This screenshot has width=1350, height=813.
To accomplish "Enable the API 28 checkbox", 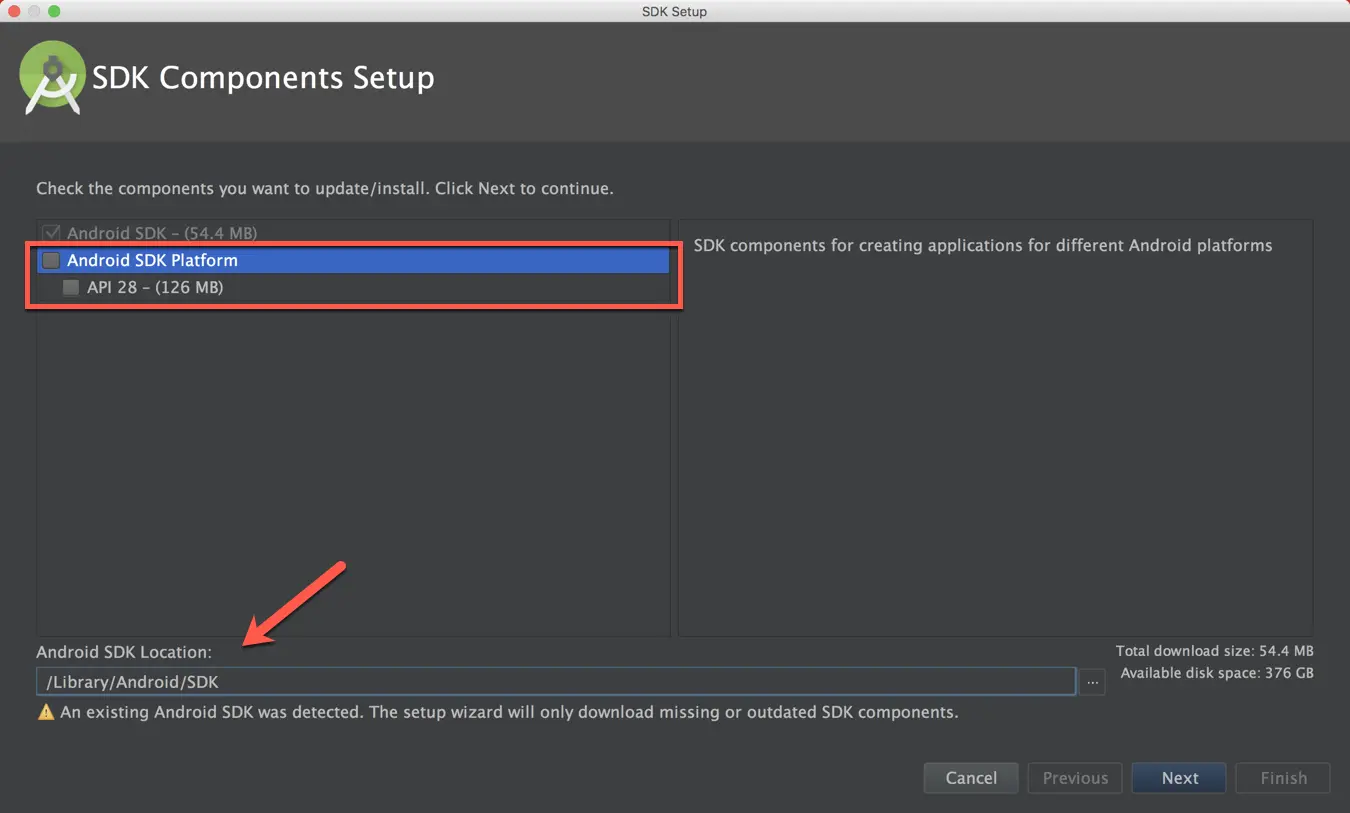I will tap(71, 288).
